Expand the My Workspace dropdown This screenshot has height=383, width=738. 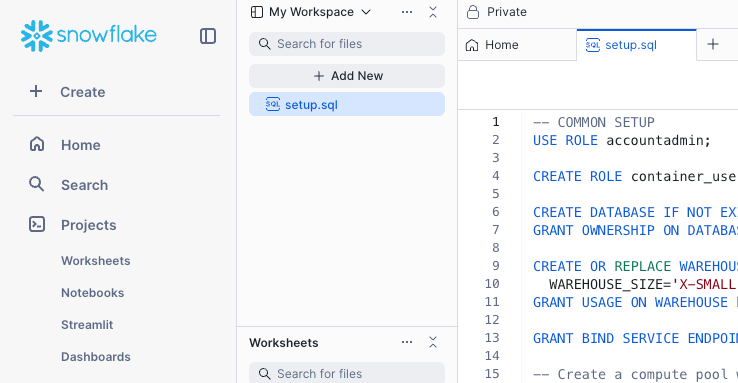point(366,12)
